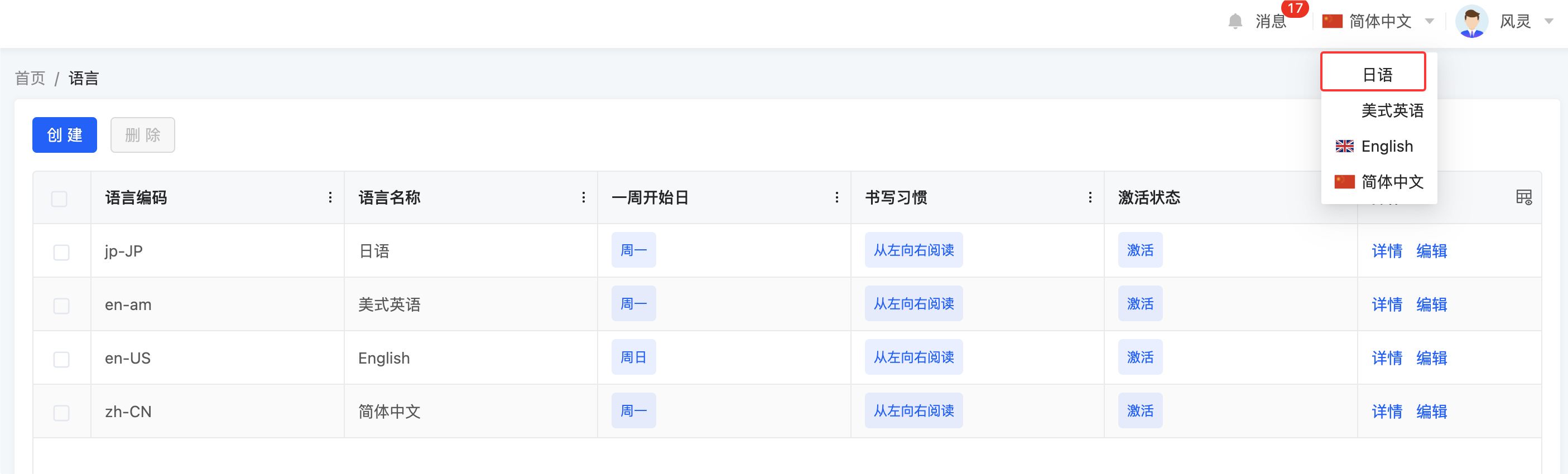Choose English in the language menu
Image resolution: width=1568 pixels, height=474 pixels.
coord(1387,146)
